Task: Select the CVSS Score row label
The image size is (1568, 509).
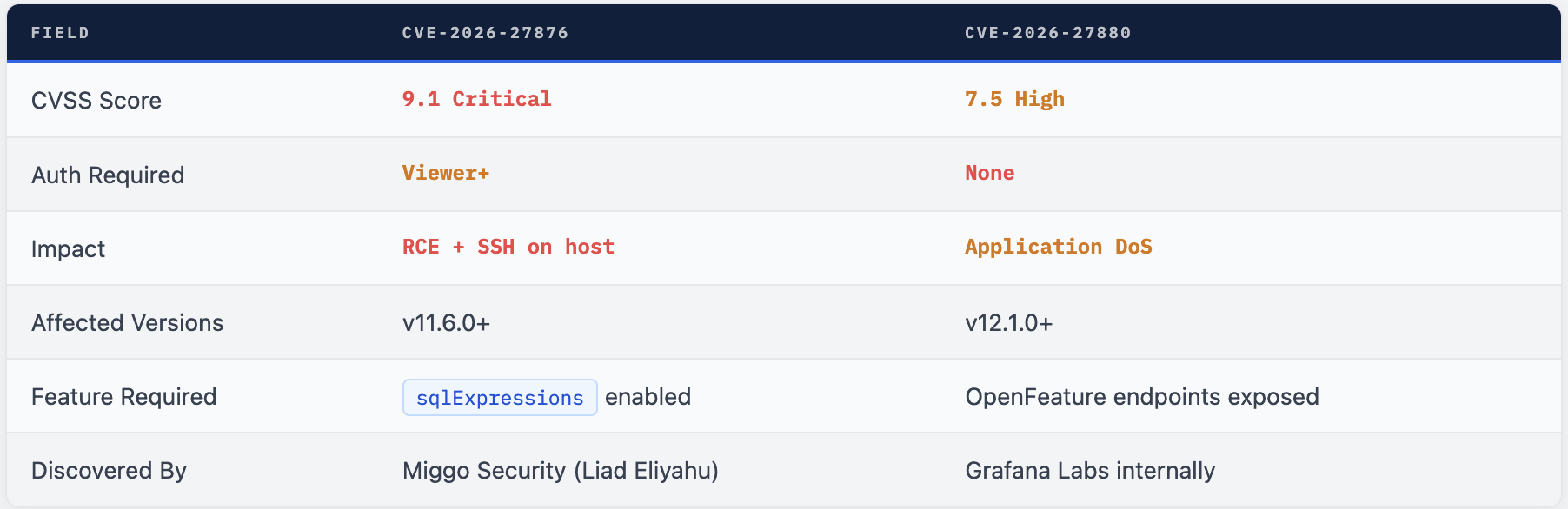Action: point(96,101)
